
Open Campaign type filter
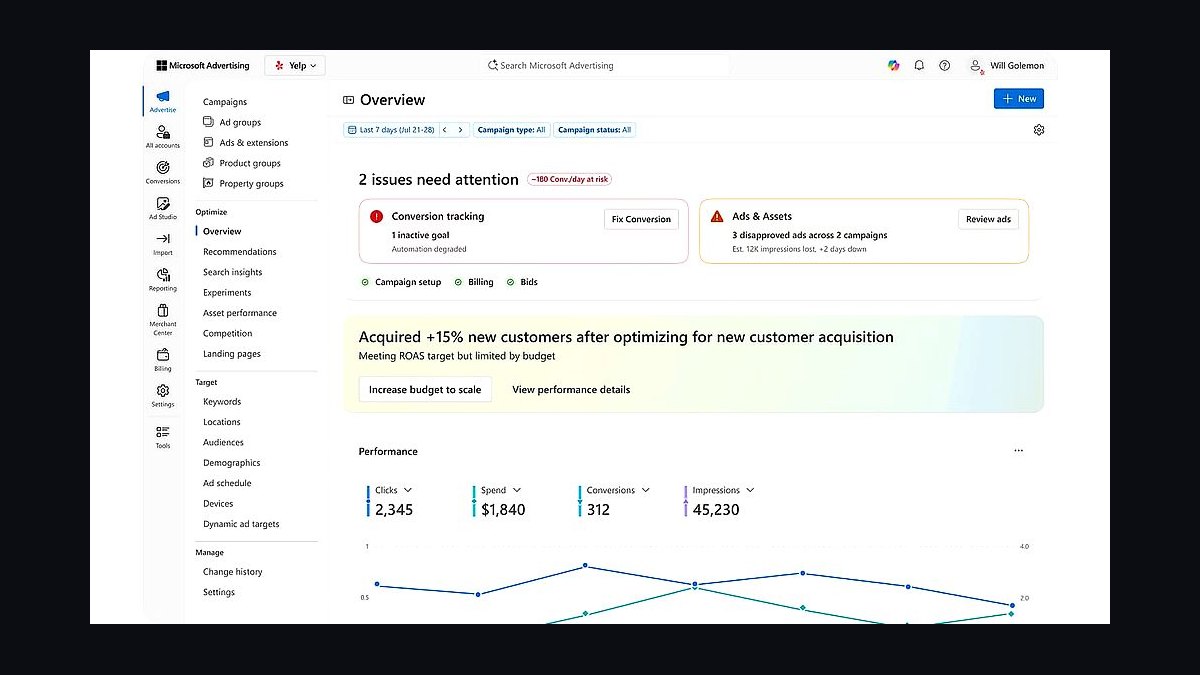(x=511, y=130)
